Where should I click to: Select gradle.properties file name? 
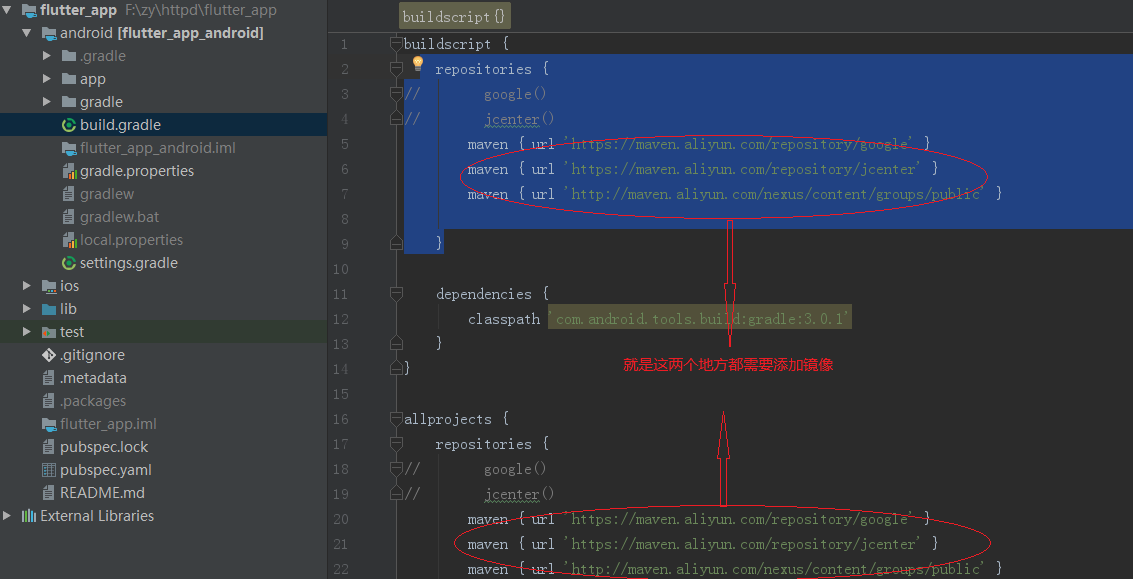pos(137,171)
